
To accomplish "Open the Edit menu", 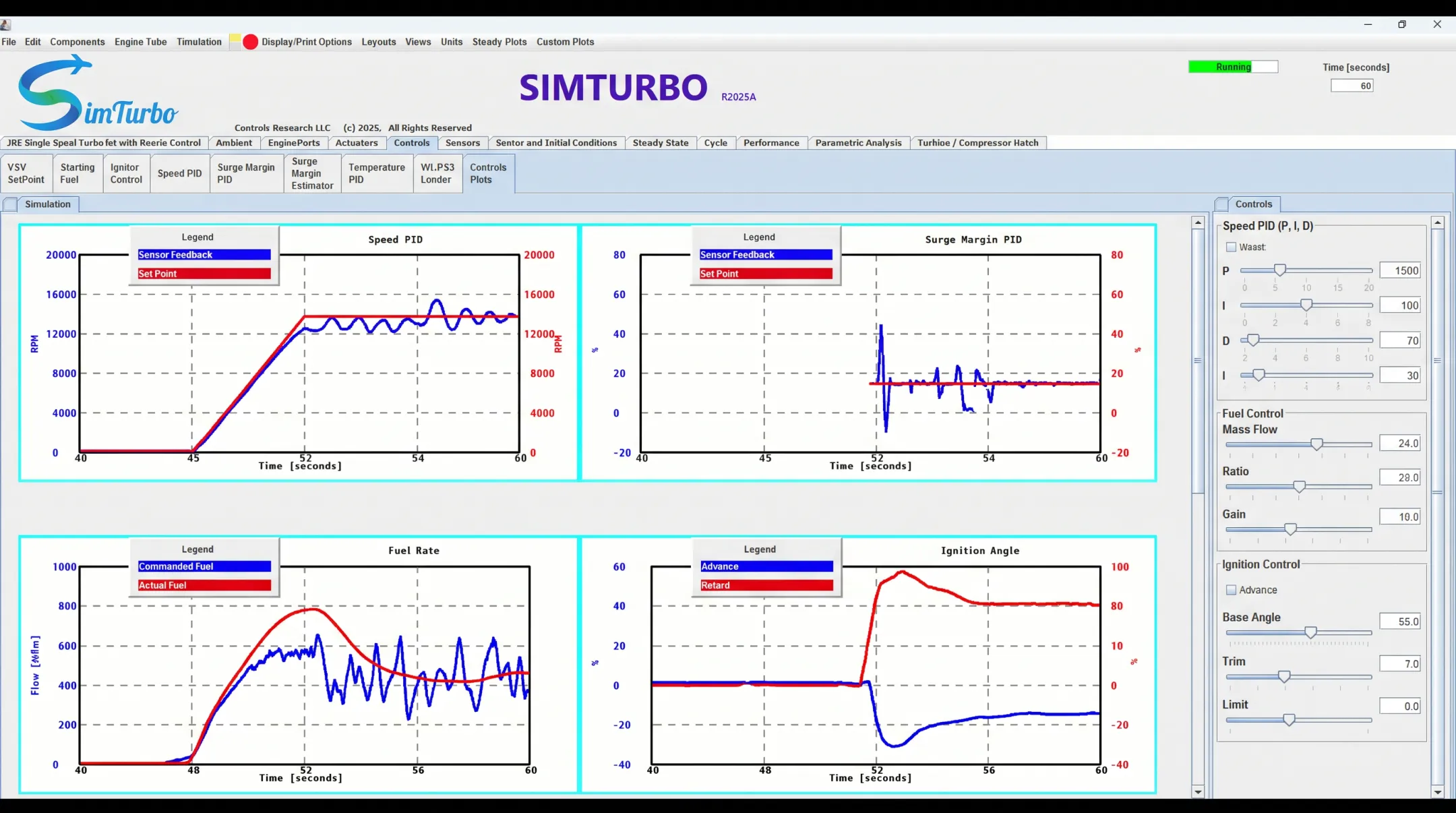I will (32, 42).
